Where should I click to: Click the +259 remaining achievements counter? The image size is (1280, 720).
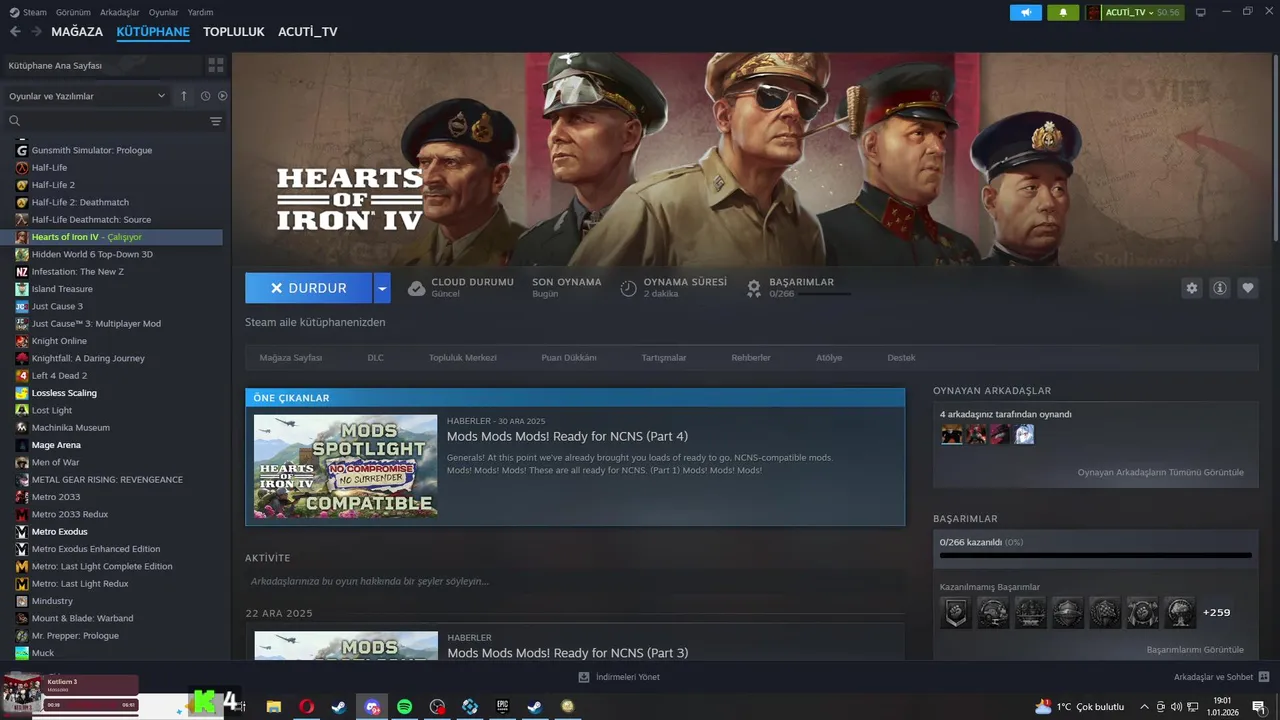(1216, 612)
